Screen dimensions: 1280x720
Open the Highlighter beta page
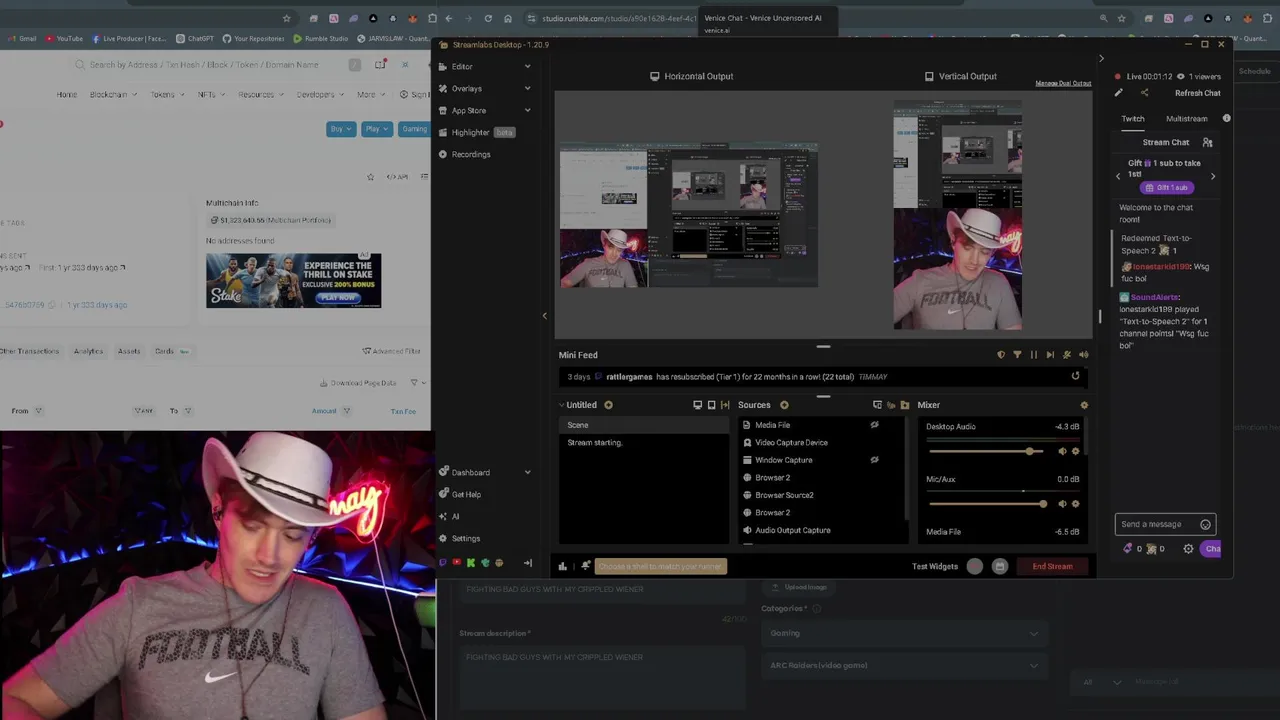pos(476,133)
